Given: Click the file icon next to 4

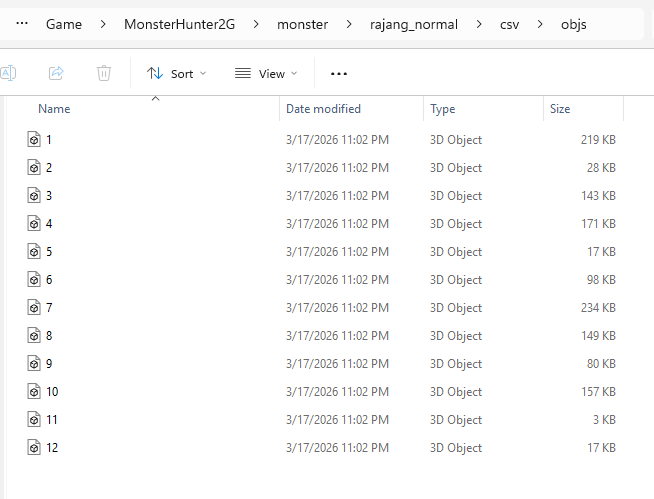Looking at the screenshot, I should [x=33, y=224].
